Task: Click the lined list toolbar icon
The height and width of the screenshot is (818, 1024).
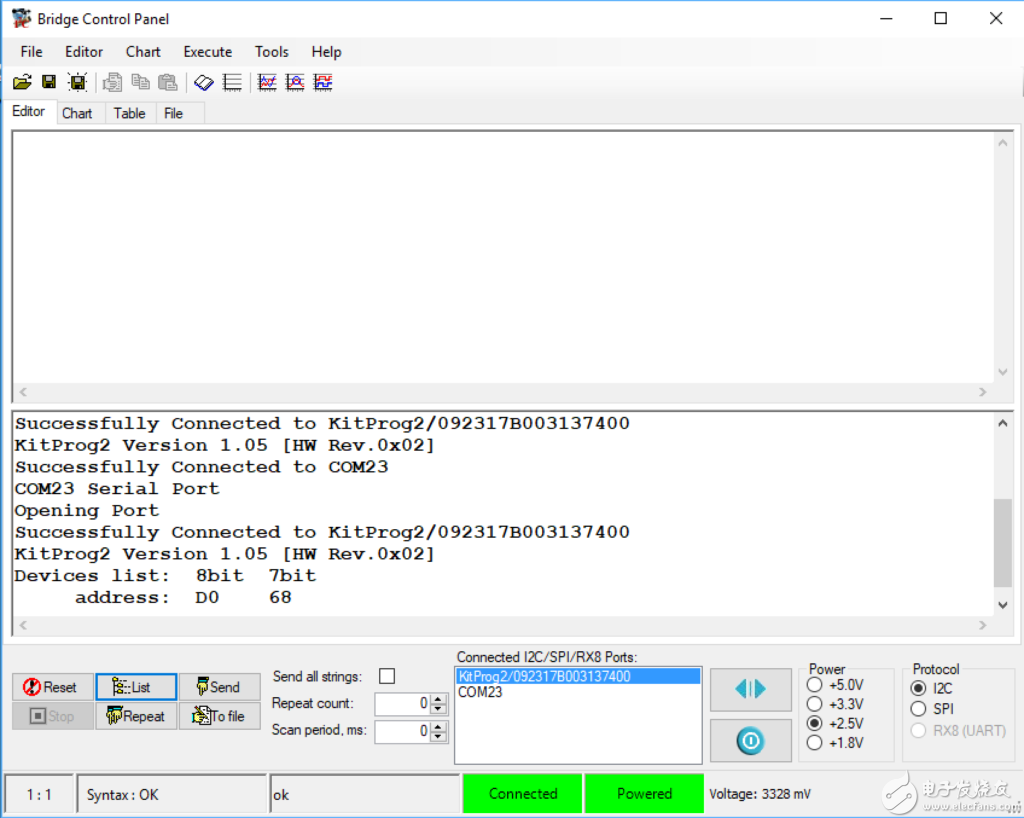Action: [x=232, y=82]
